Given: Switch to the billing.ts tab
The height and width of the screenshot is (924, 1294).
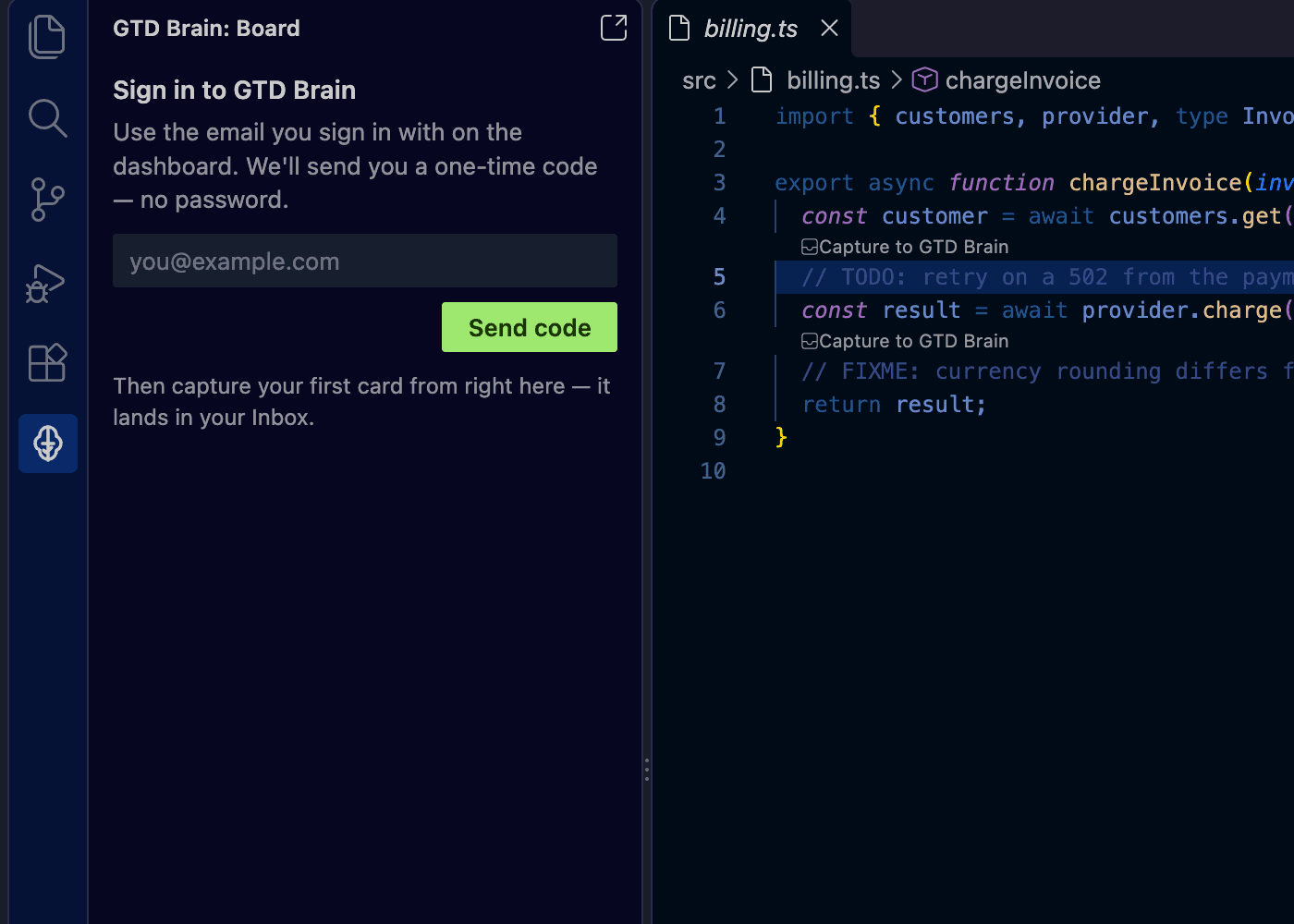Looking at the screenshot, I should [751, 29].
